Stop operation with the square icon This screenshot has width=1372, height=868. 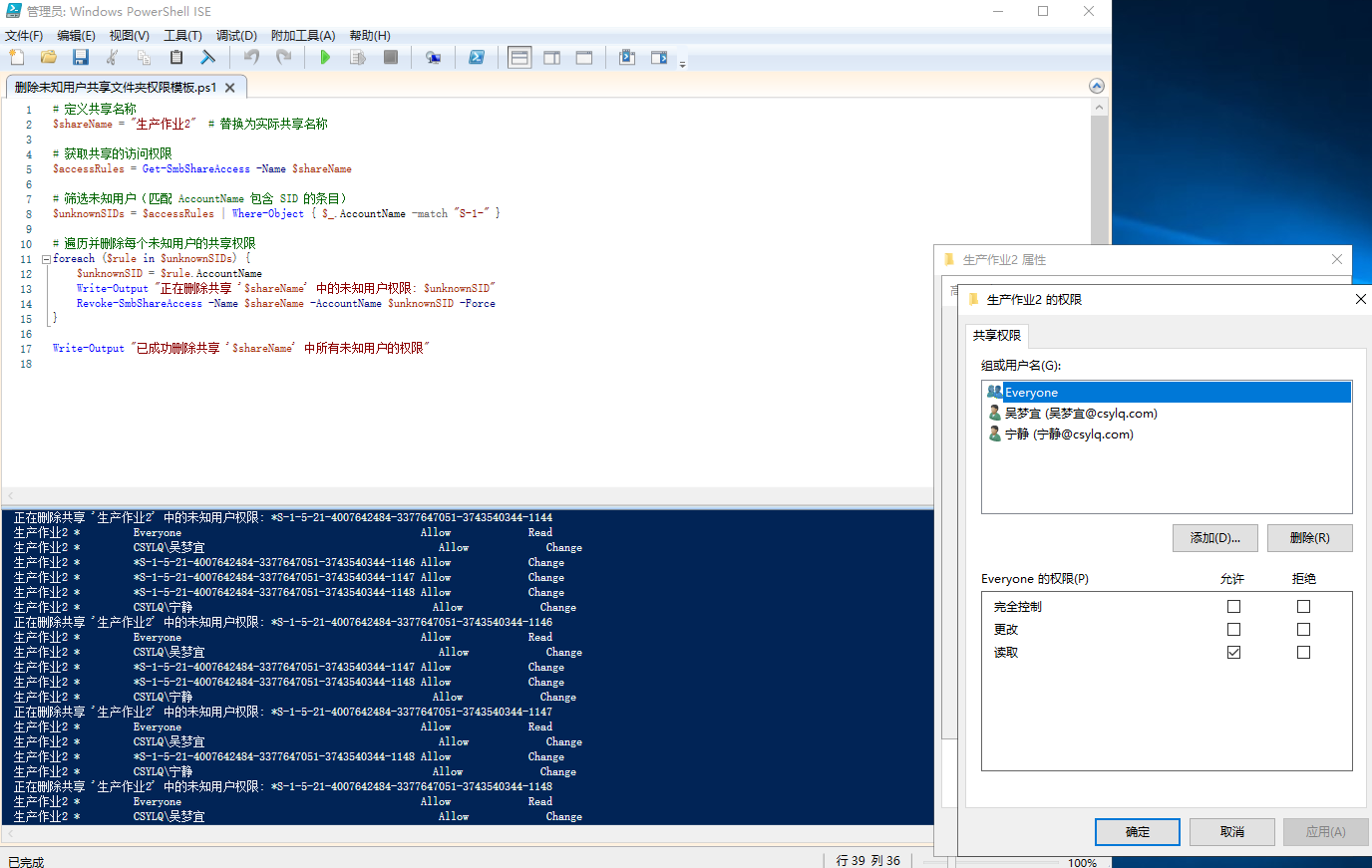391,58
